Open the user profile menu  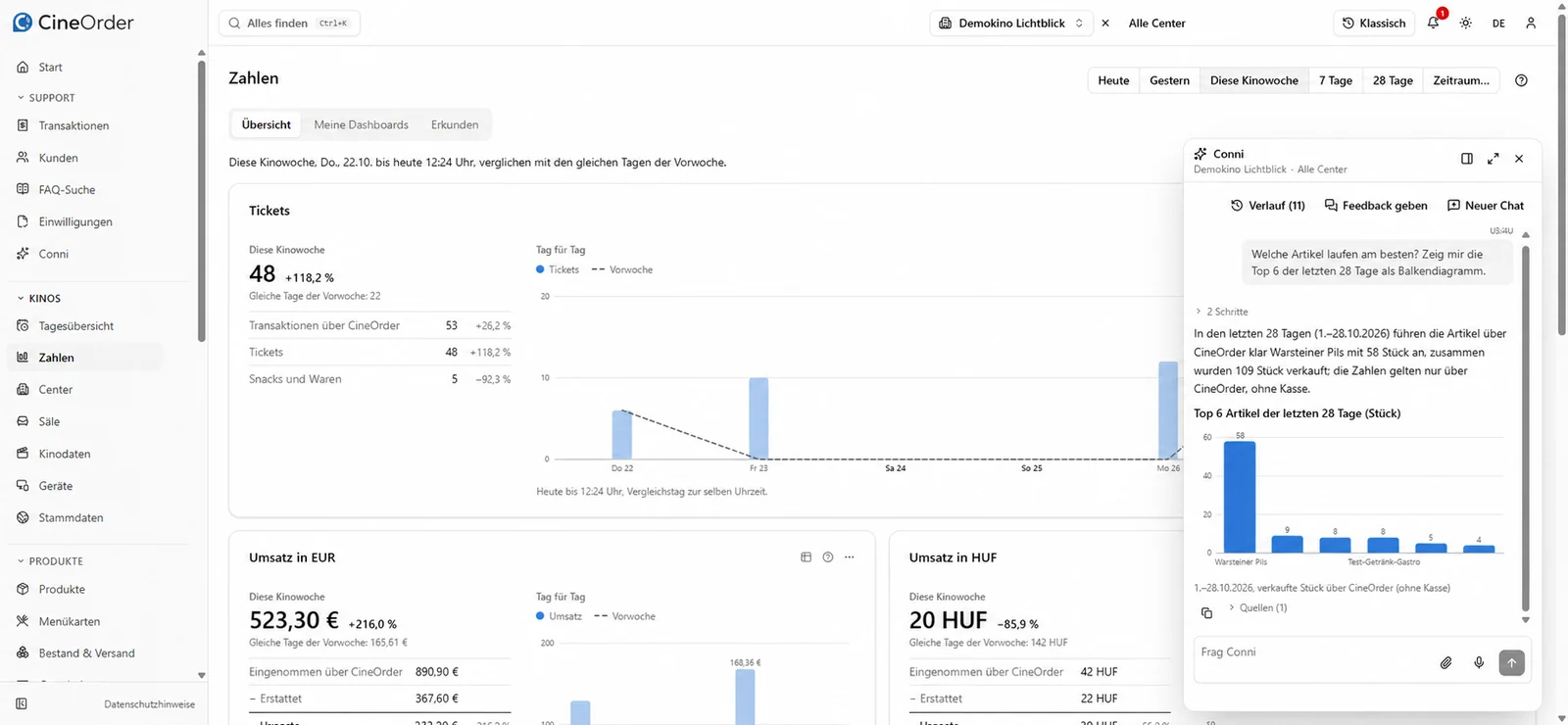[1531, 23]
